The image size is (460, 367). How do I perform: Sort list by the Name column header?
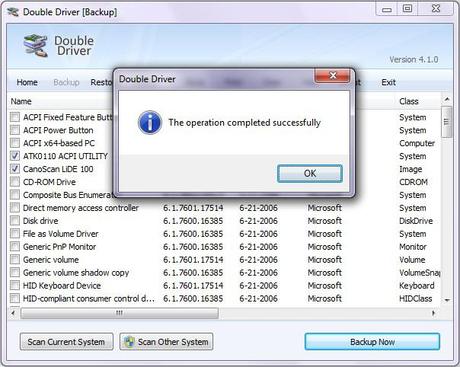tap(21, 101)
